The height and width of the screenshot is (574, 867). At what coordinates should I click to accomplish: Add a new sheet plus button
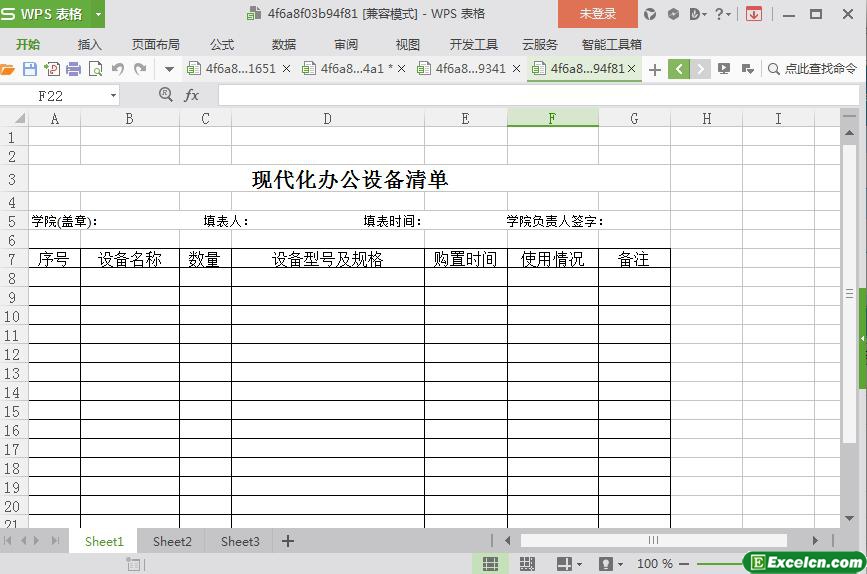(288, 541)
